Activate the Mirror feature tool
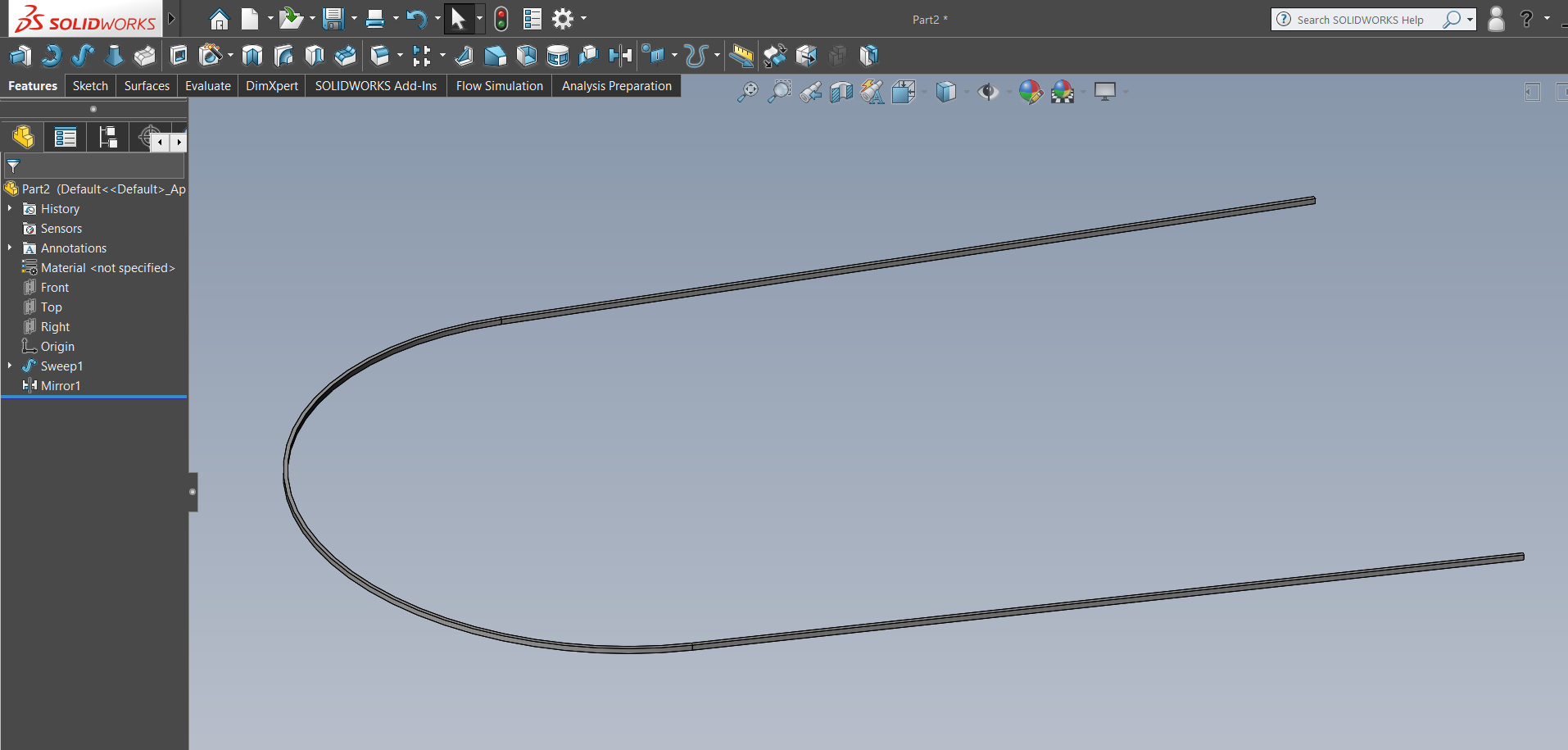Screen dimensions: 1568x750 (622, 55)
